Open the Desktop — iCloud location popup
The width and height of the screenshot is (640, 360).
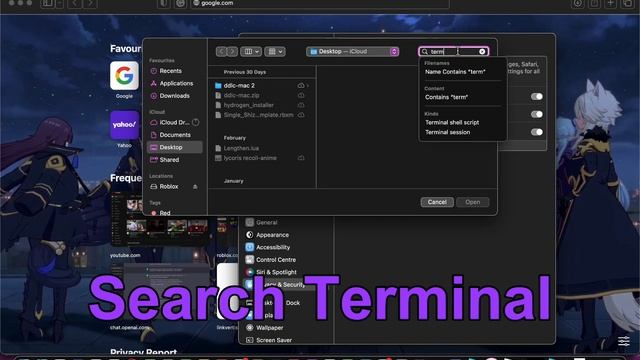[x=353, y=51]
